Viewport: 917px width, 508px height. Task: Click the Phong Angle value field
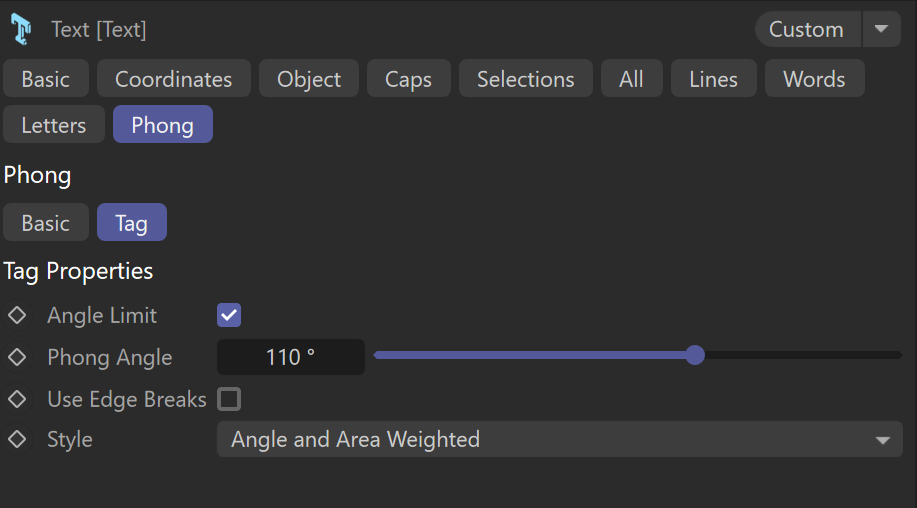point(291,357)
